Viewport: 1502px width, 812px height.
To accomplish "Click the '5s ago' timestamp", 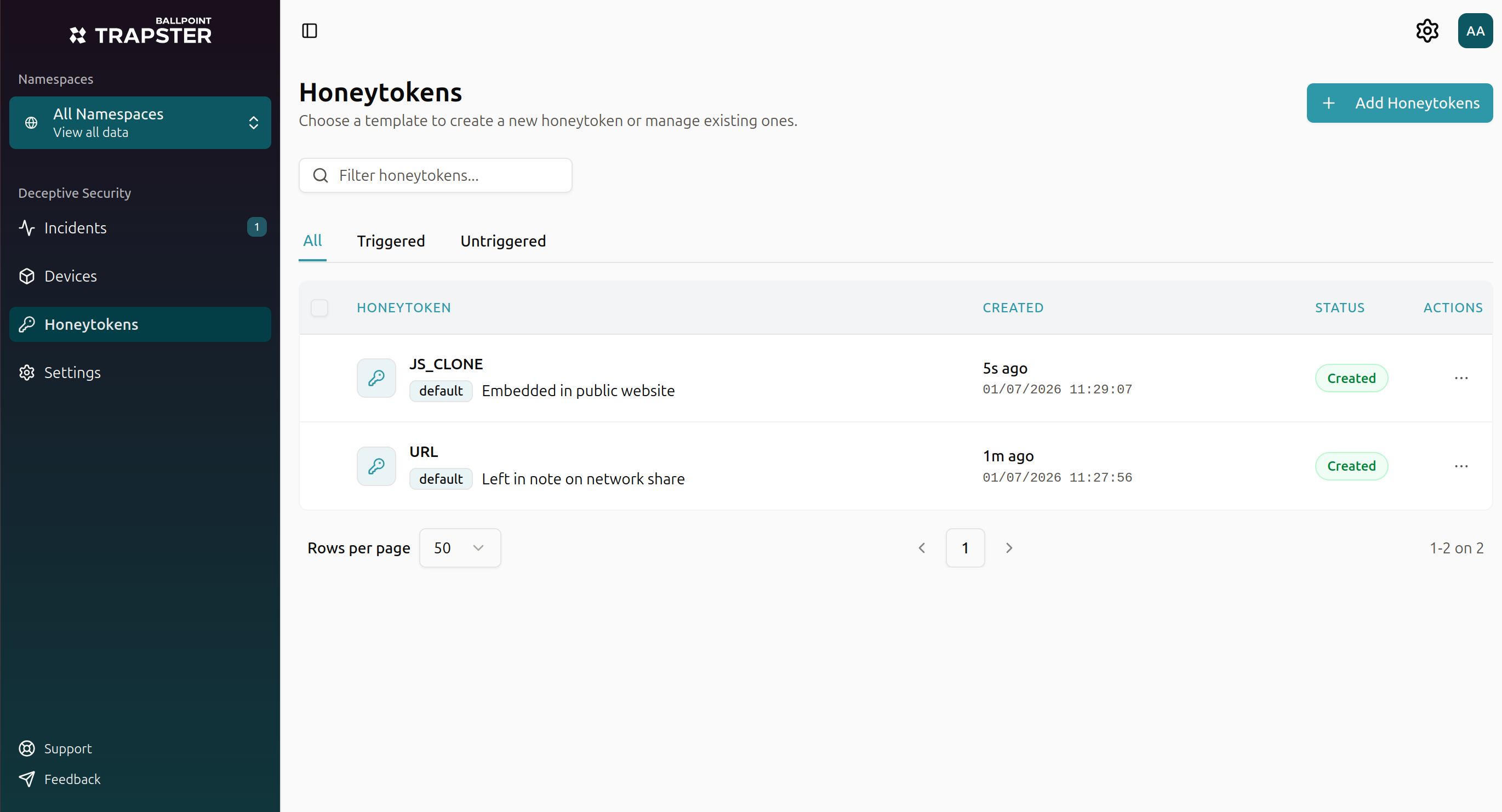I will tap(1005, 368).
